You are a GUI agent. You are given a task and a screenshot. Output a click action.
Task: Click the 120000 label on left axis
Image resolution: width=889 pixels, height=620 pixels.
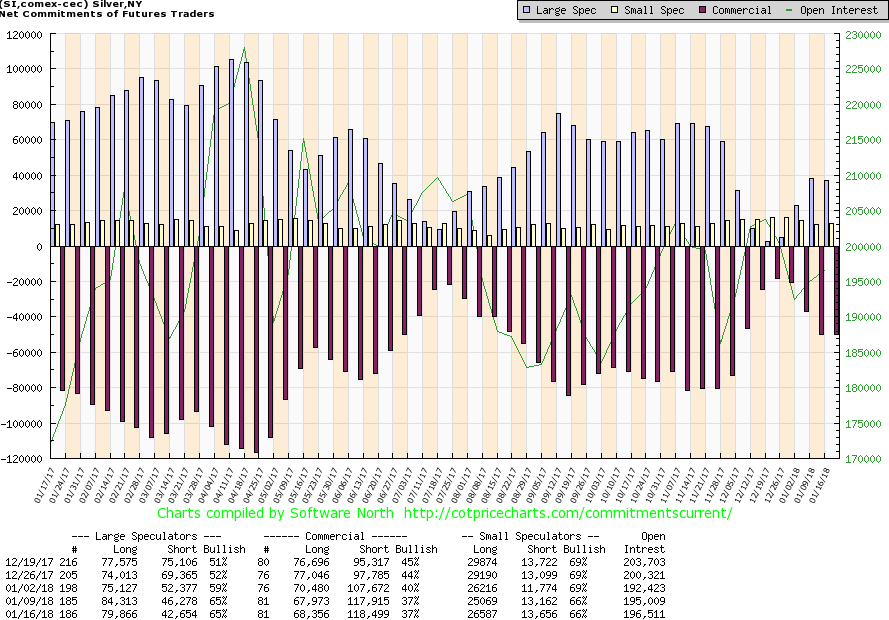(x=30, y=34)
